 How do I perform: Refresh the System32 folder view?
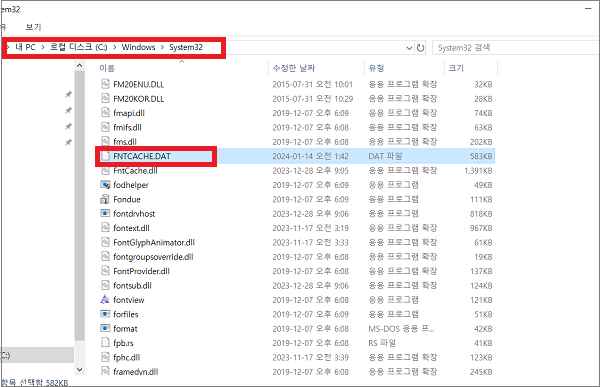pyautogui.click(x=421, y=48)
